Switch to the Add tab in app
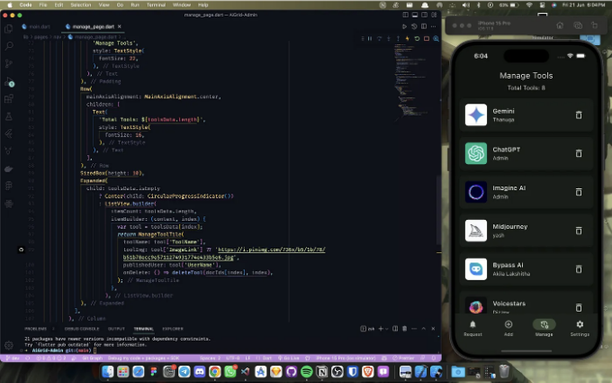The image size is (612, 383). pos(508,328)
